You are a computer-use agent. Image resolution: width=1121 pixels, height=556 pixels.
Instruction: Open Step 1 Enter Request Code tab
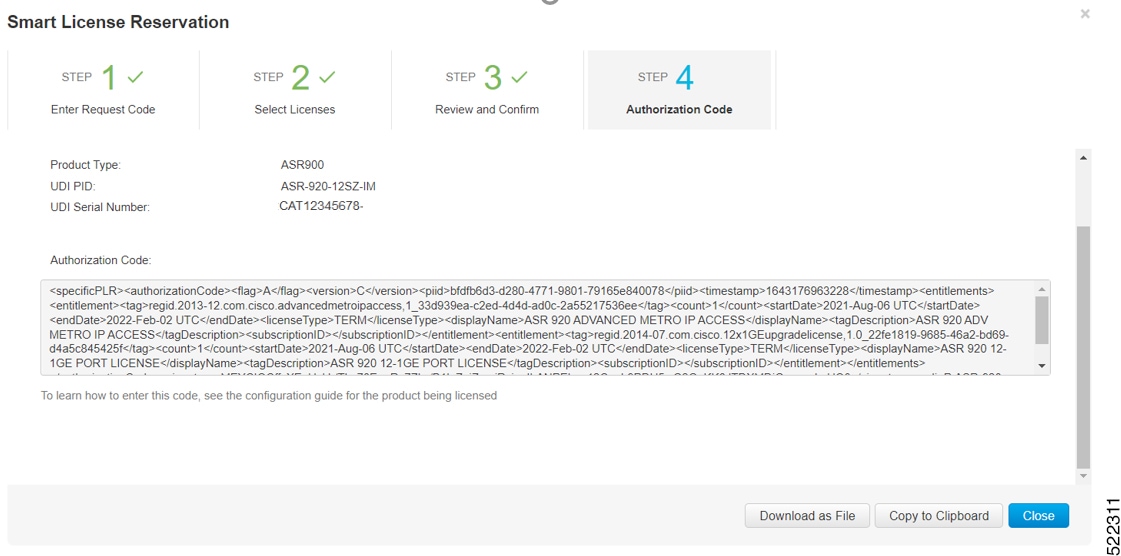[x=103, y=89]
